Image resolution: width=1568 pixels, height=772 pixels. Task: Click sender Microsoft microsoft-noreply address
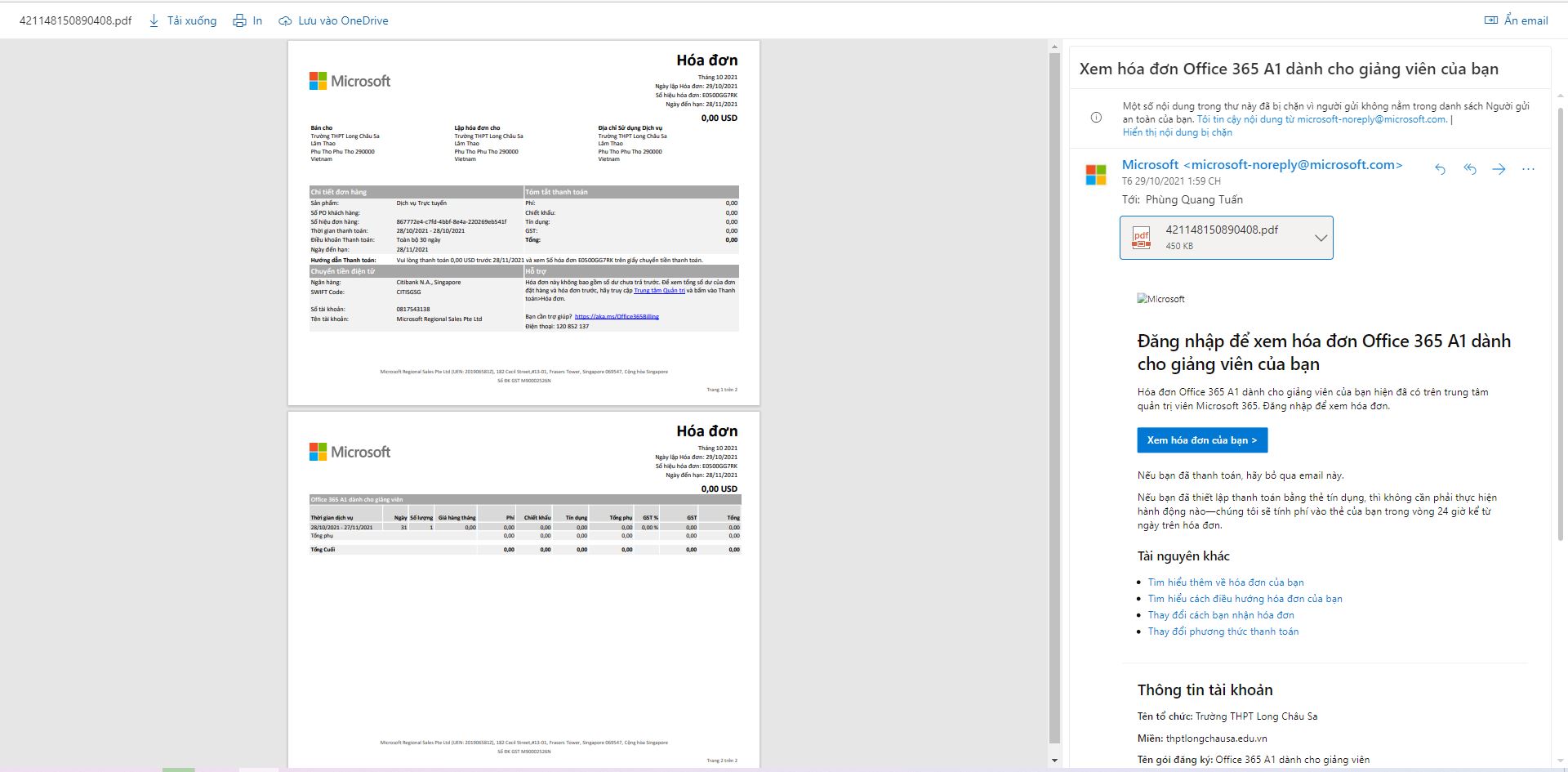pos(1262,165)
